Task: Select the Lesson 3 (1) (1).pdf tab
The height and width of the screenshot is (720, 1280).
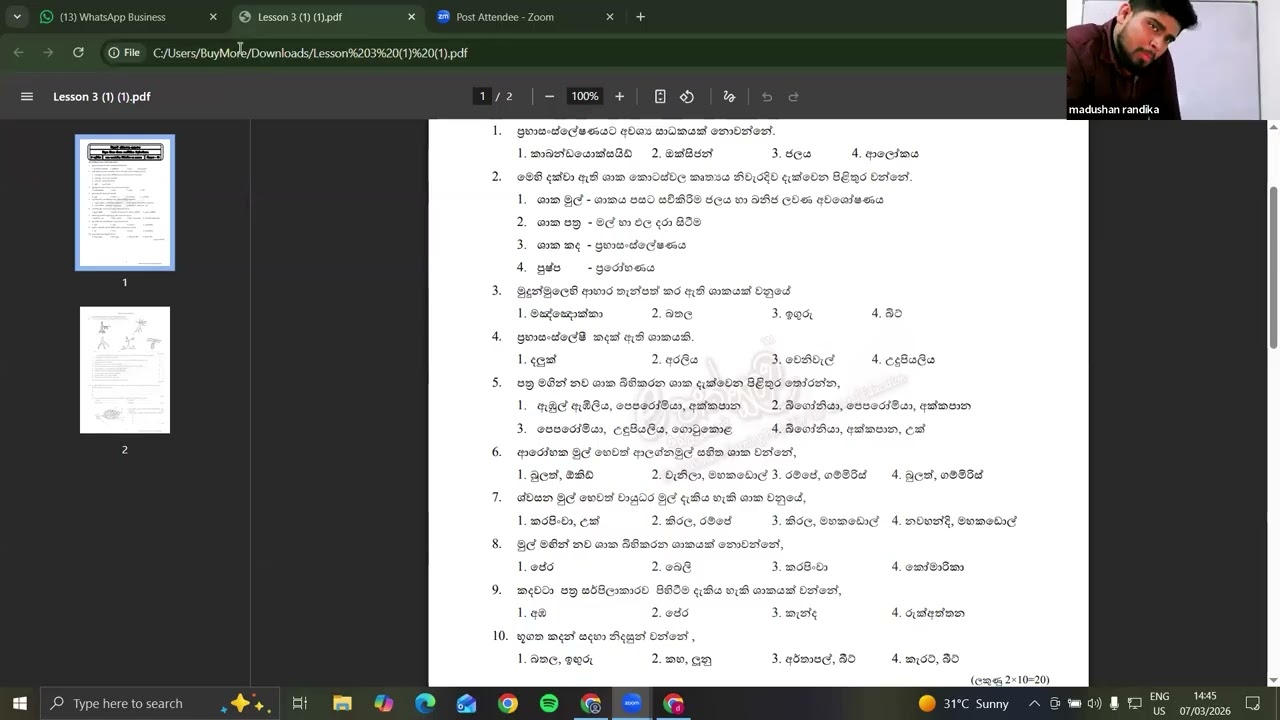Action: pos(327,17)
